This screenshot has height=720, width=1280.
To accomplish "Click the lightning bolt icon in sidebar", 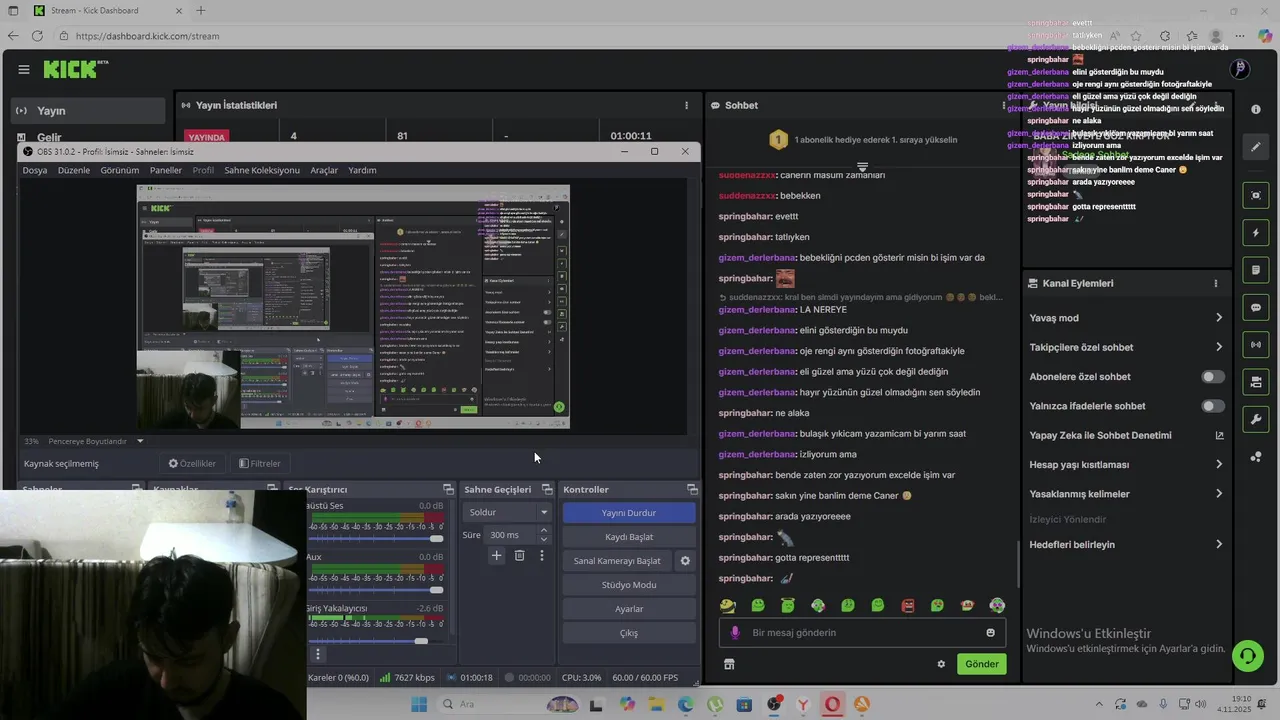I will (x=1256, y=233).
